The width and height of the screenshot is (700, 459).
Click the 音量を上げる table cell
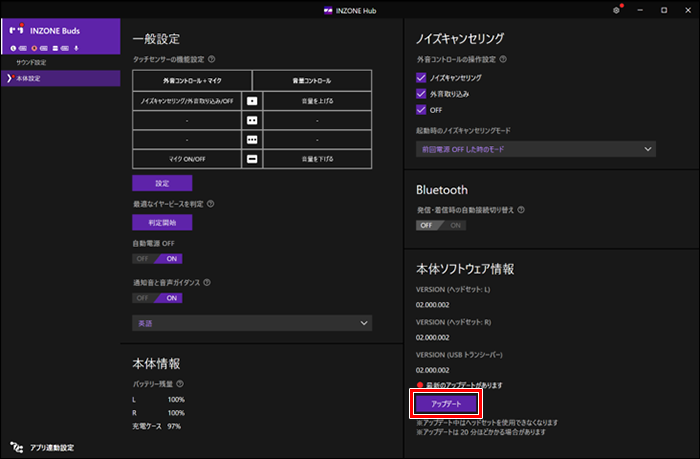tap(317, 101)
